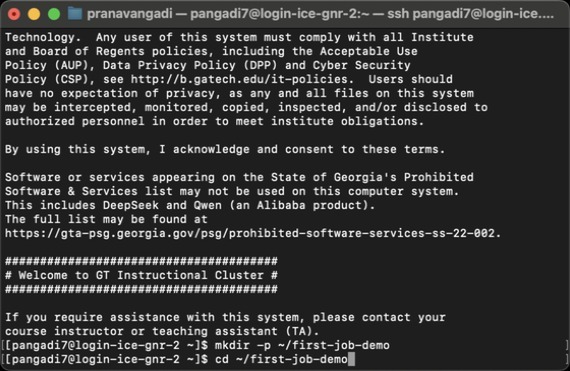Click the cursor block after cd ~/first-job-demo

click(351, 359)
